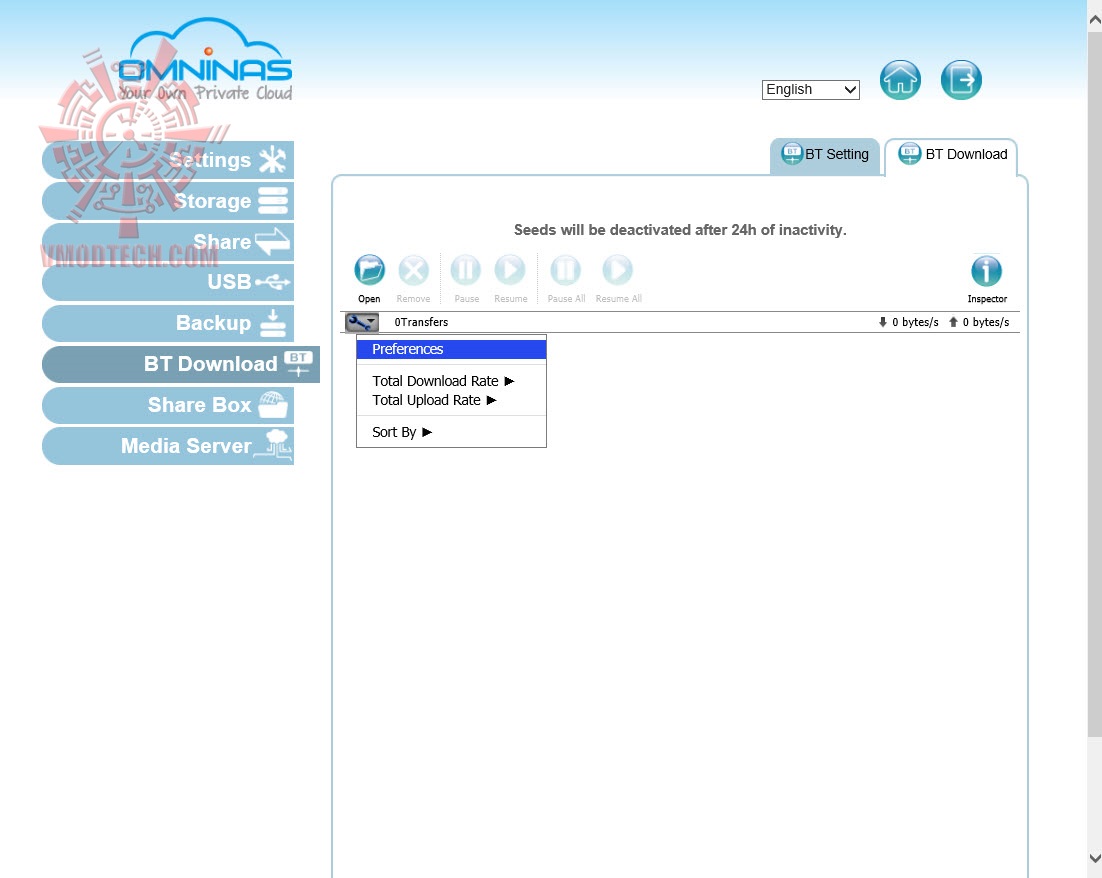Expand the Sort By submenu
This screenshot has height=878, width=1102.
(451, 432)
